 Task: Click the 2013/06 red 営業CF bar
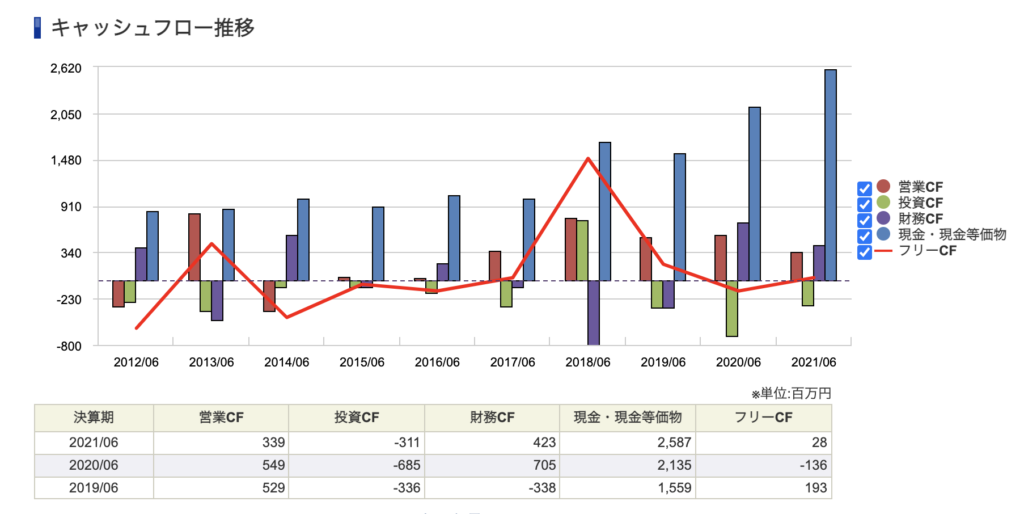(194, 248)
